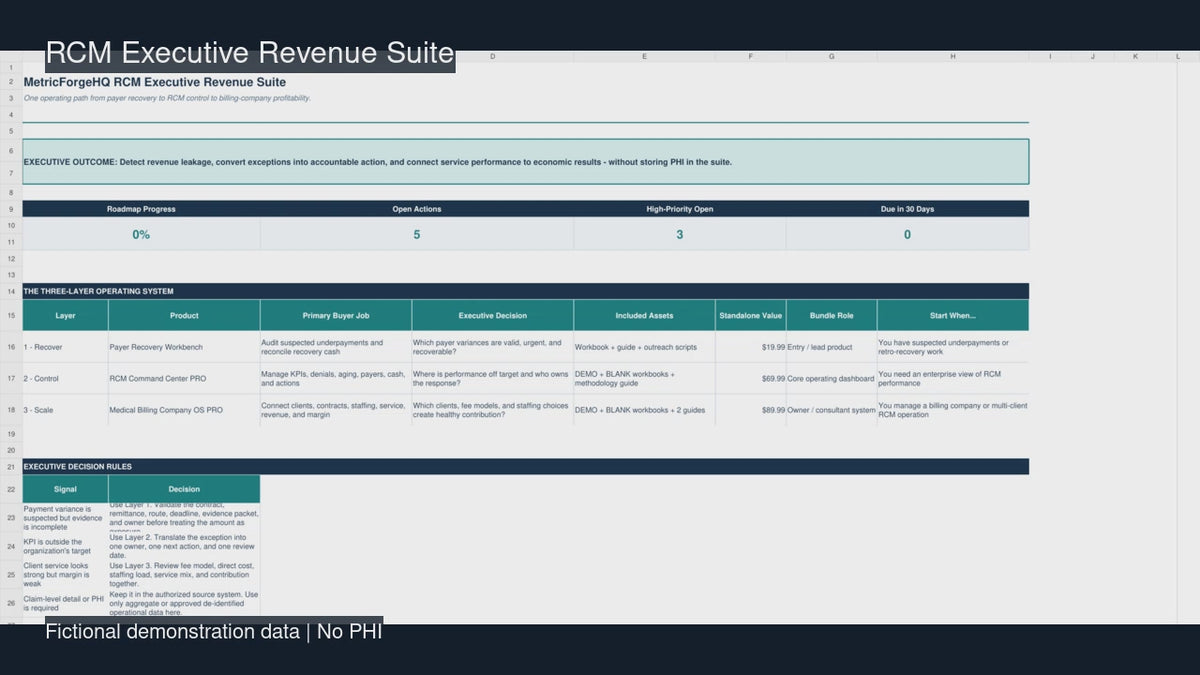Click the 'Executive Decision' header cell
The image size is (1200, 675).
click(x=492, y=315)
